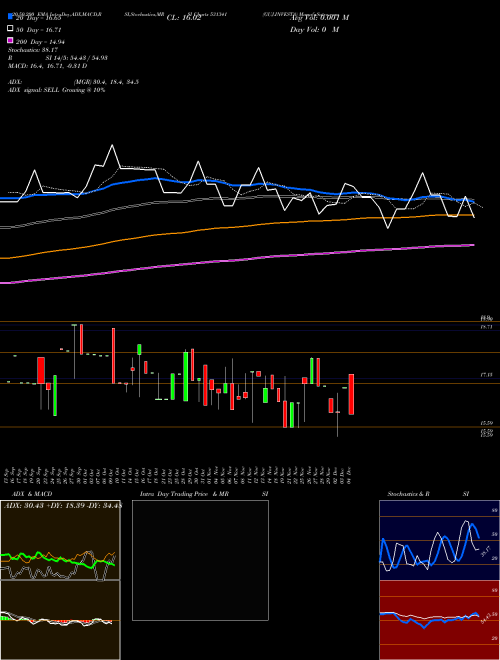Open the empty intraday trading price chart box
This screenshot has width=500, height=660.
[200, 560]
